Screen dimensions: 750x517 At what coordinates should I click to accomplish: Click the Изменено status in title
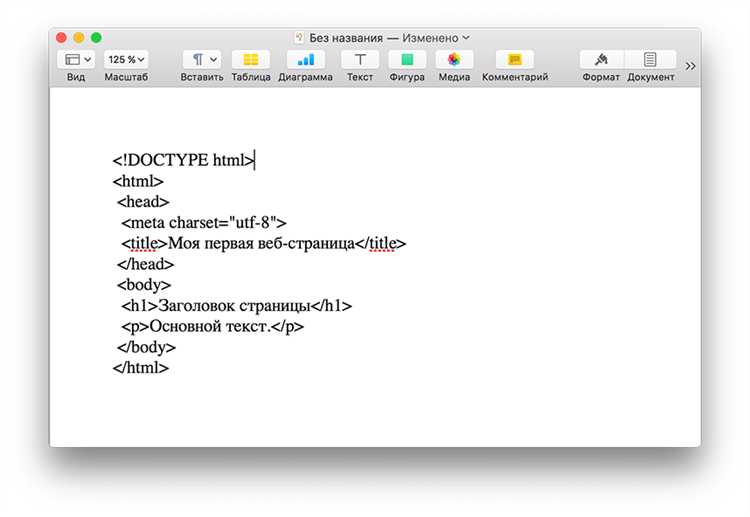pos(430,38)
